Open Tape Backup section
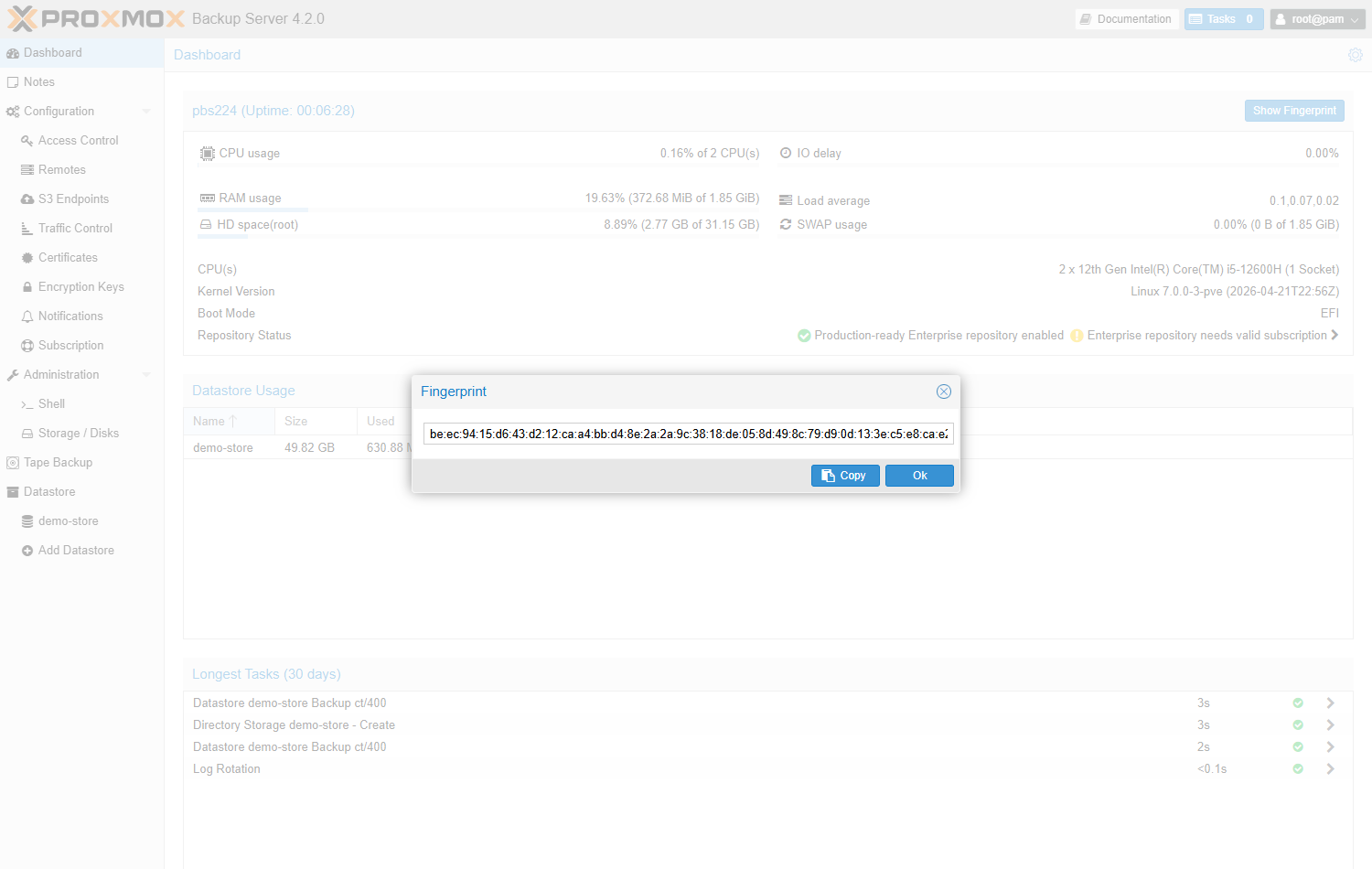 point(82,463)
